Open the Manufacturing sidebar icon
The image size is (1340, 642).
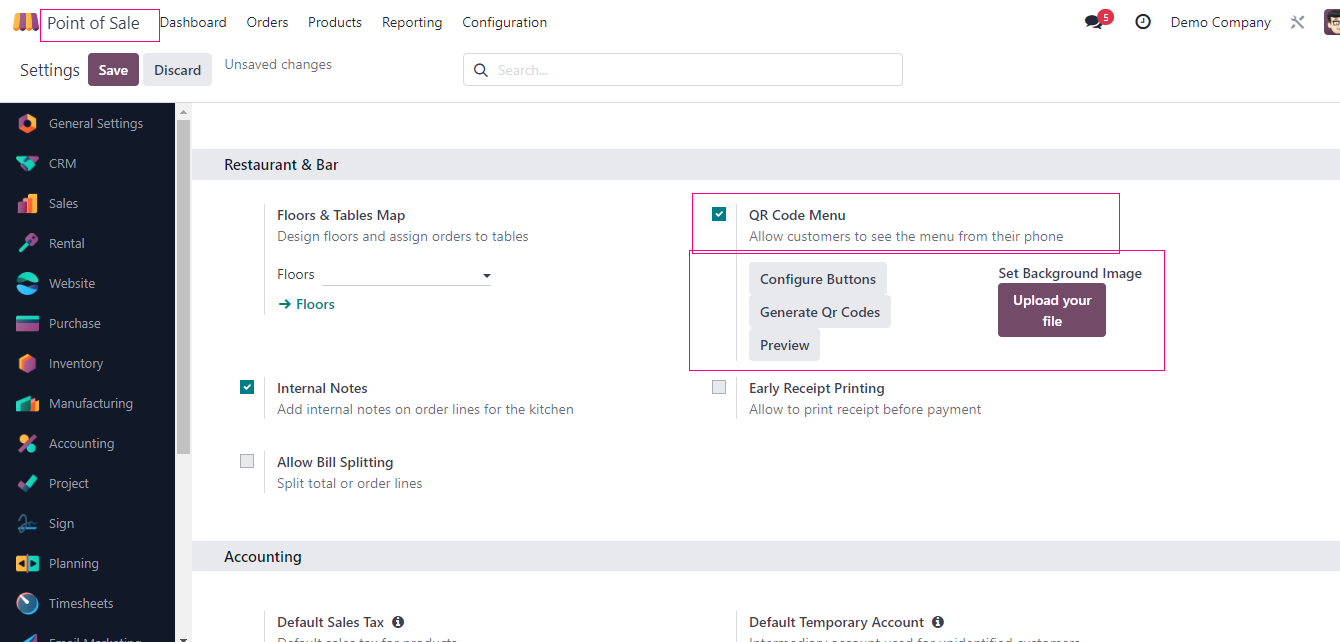click(28, 404)
